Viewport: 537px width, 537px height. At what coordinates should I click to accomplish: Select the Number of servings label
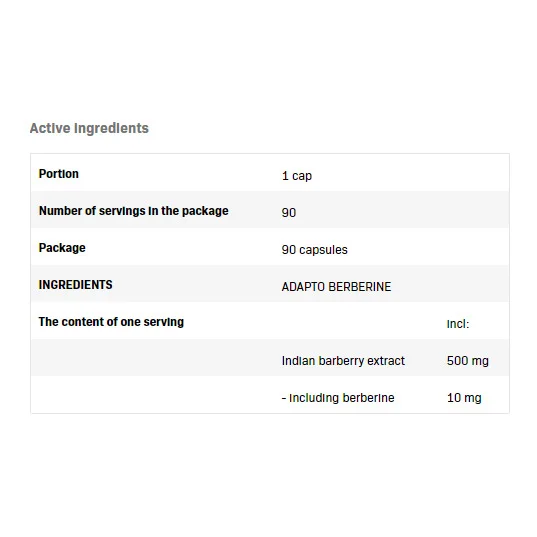point(134,211)
